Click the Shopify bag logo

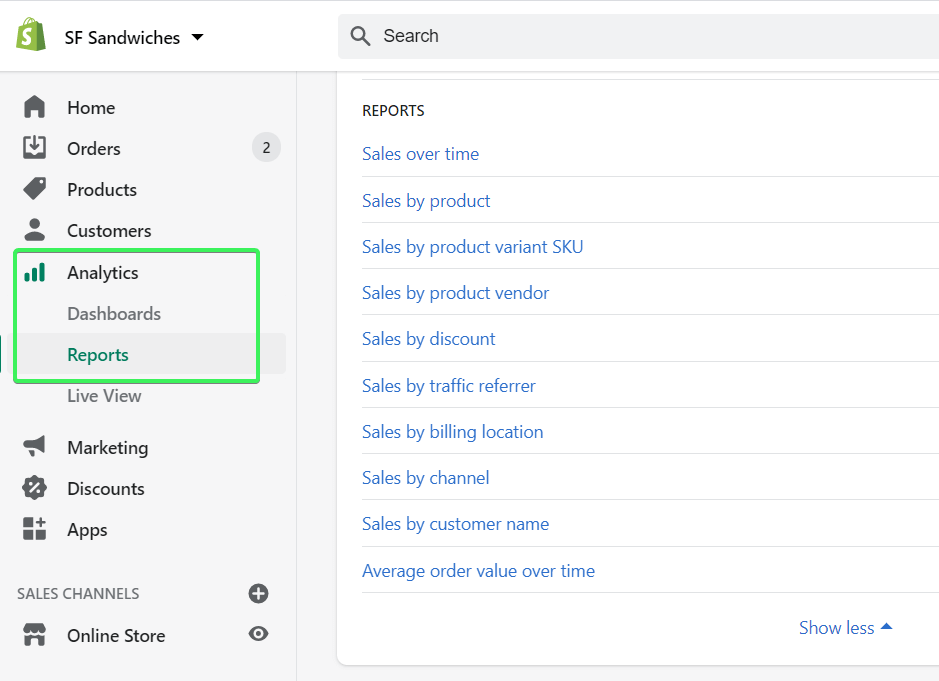pyautogui.click(x=31, y=35)
